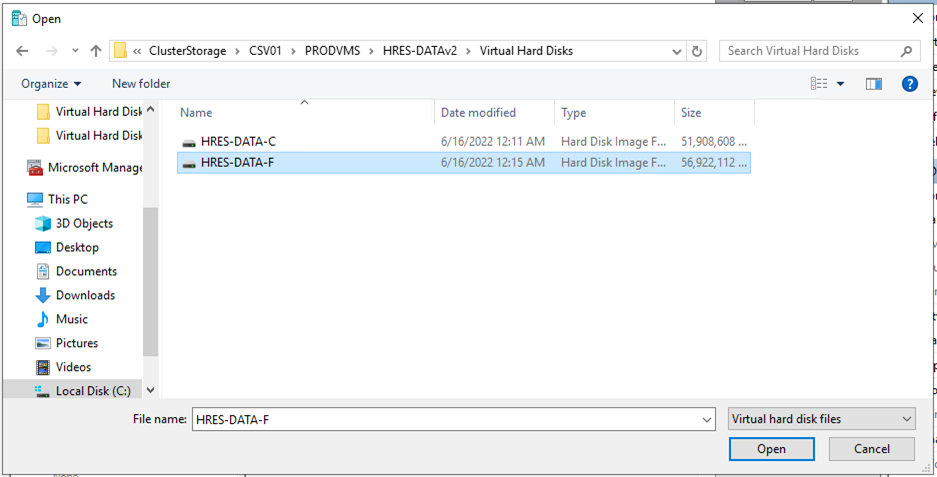
Task: Expand the Organize dropdown menu
Action: click(x=51, y=84)
